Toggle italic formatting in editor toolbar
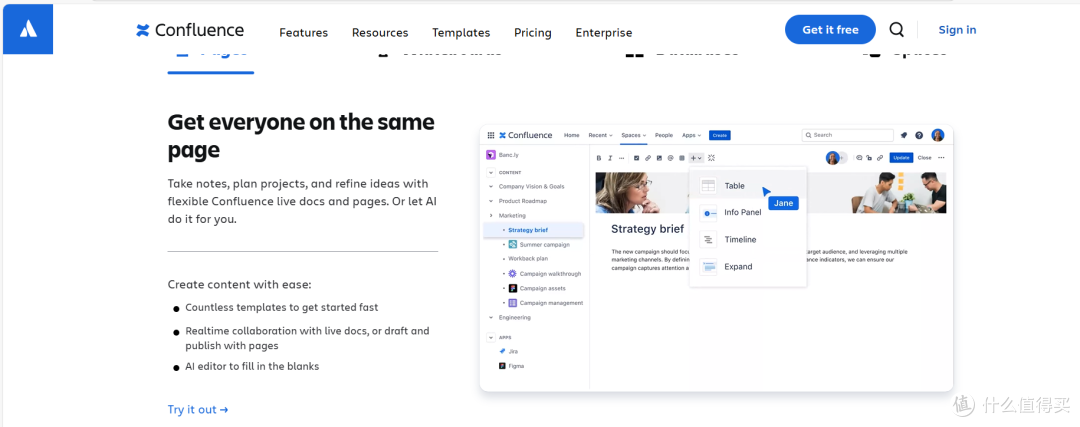This screenshot has height=427, width=1080. pyautogui.click(x=610, y=158)
